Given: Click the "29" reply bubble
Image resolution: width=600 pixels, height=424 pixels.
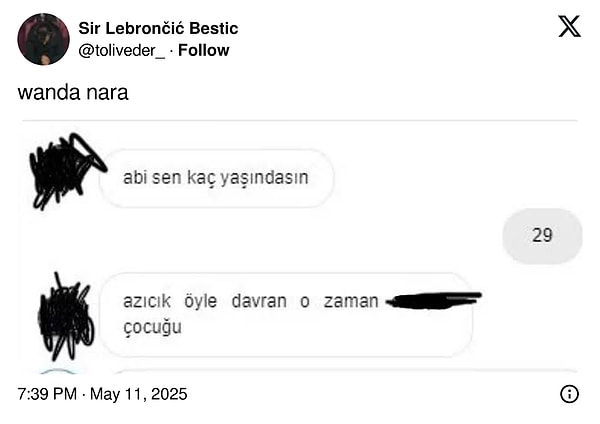Looking at the screenshot, I should 542,236.
